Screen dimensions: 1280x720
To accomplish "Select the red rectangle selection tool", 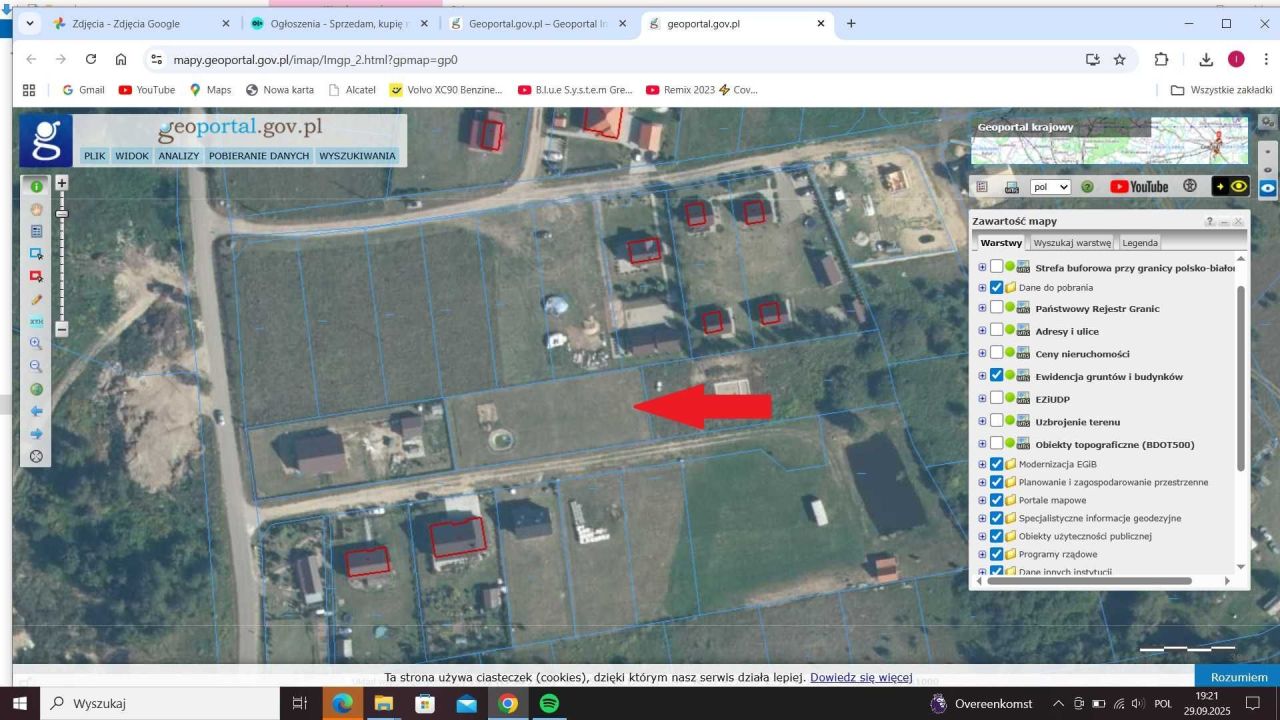I will (x=37, y=276).
